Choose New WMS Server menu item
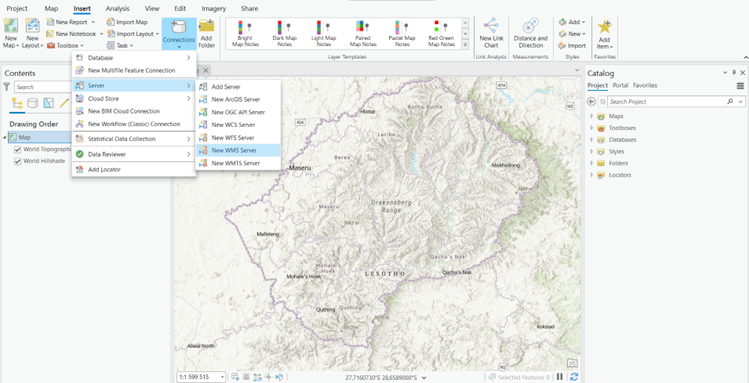Viewport: 749px width, 383px height. [238, 150]
